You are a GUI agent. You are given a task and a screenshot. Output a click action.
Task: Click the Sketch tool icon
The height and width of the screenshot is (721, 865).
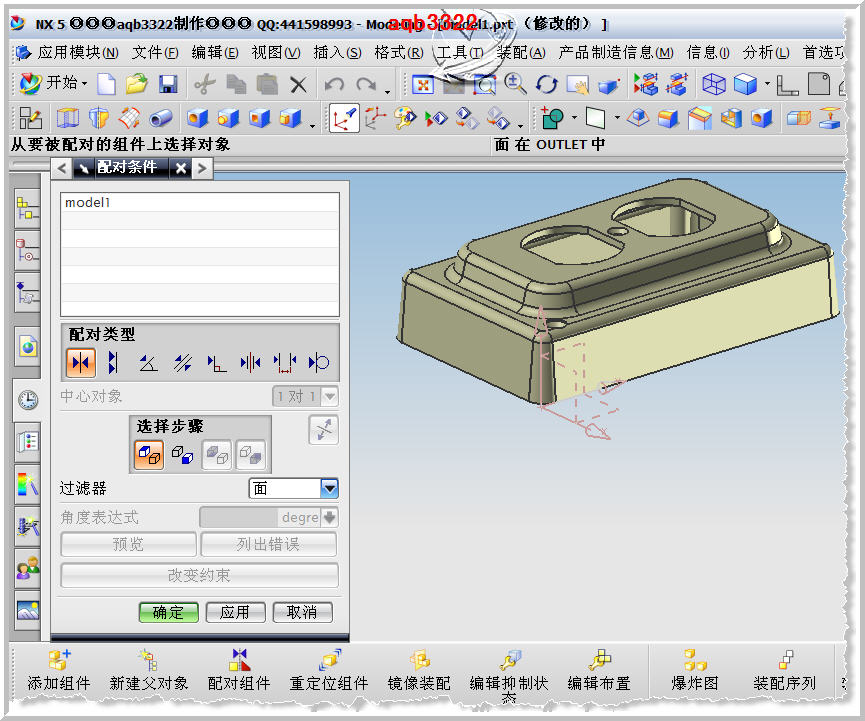pyautogui.click(x=30, y=118)
